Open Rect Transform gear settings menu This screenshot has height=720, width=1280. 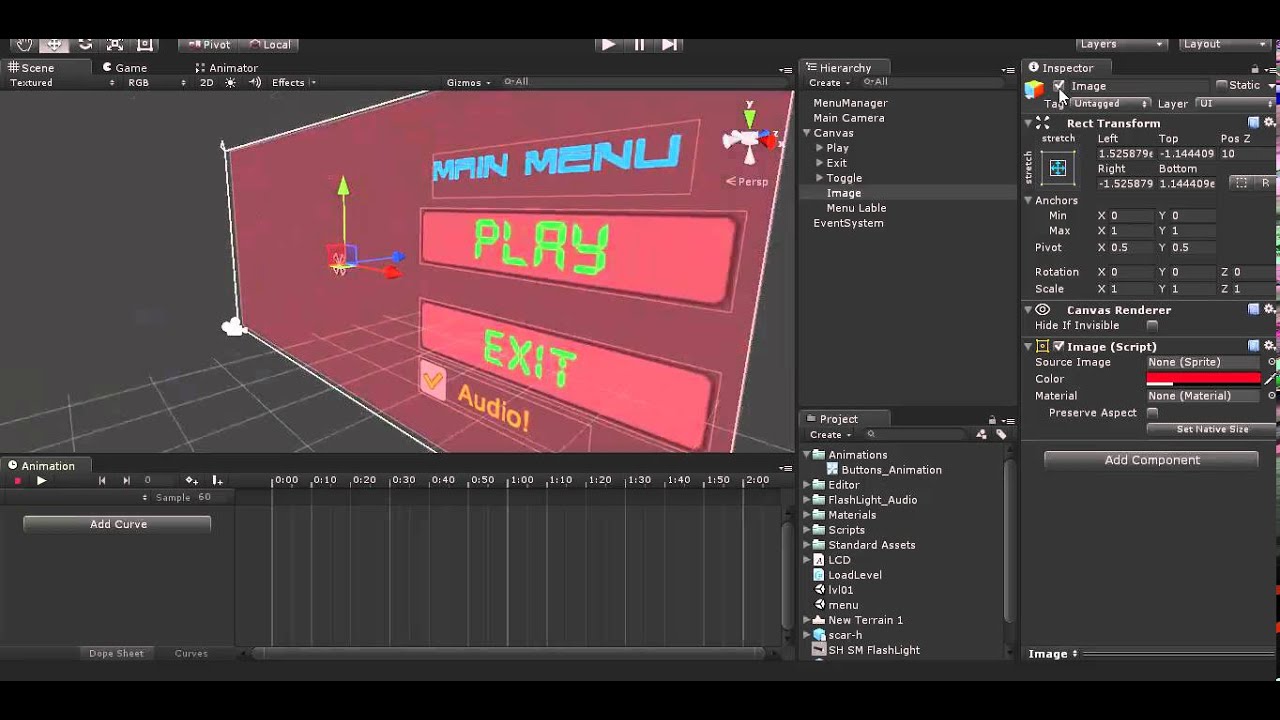click(1270, 123)
